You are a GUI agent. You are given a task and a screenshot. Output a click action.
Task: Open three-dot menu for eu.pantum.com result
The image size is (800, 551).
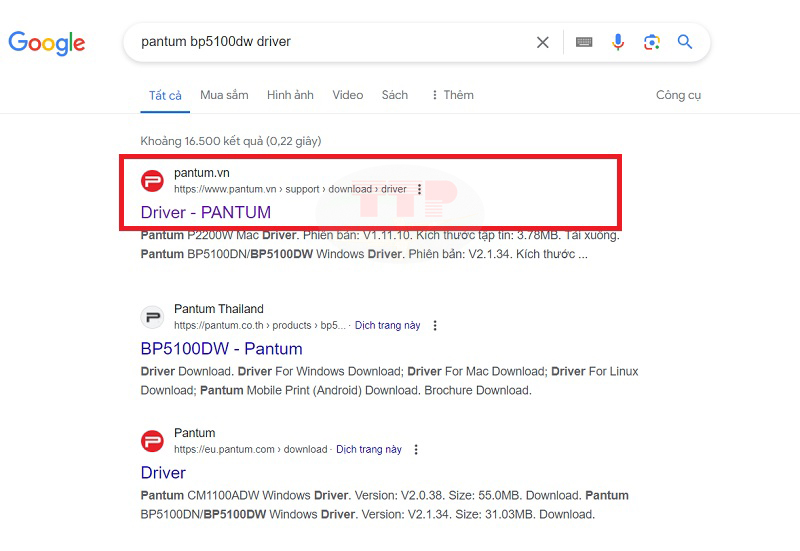click(416, 449)
